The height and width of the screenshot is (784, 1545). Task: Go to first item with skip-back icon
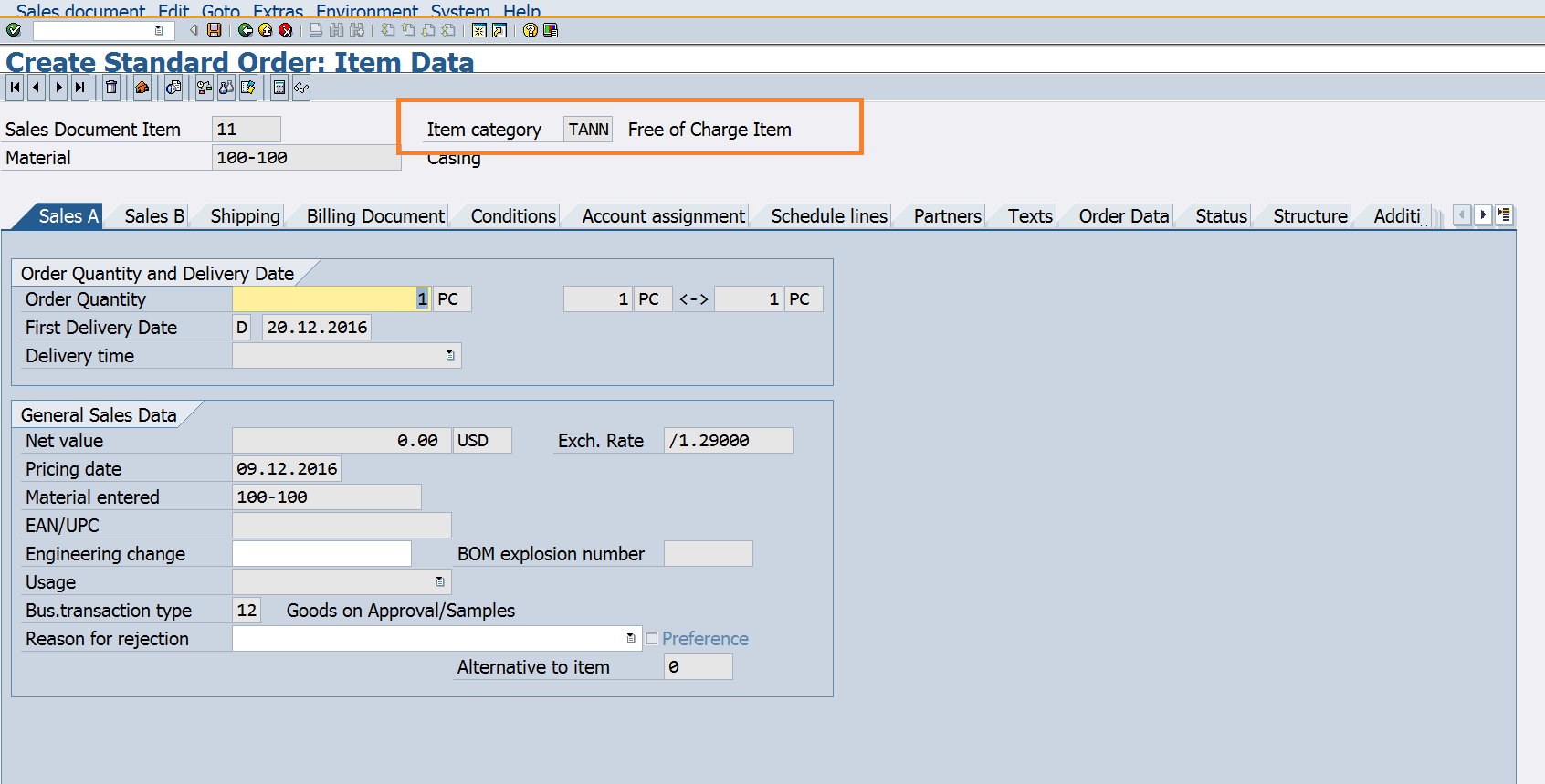(x=15, y=88)
